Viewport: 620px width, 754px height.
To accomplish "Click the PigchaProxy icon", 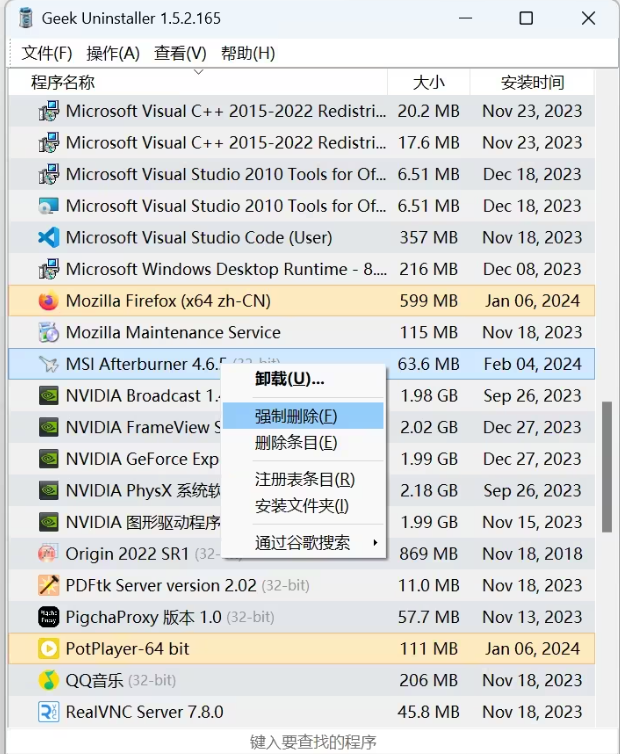I will 49,617.
